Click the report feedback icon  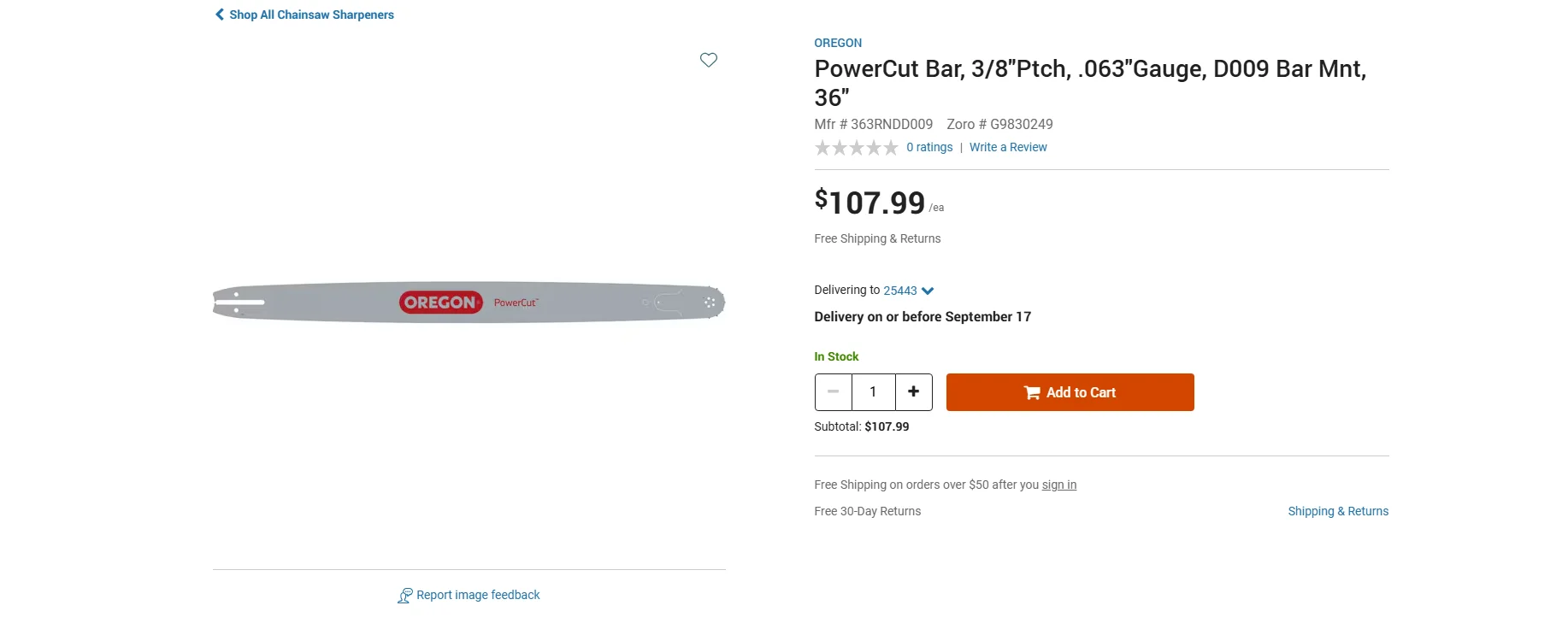tap(405, 596)
